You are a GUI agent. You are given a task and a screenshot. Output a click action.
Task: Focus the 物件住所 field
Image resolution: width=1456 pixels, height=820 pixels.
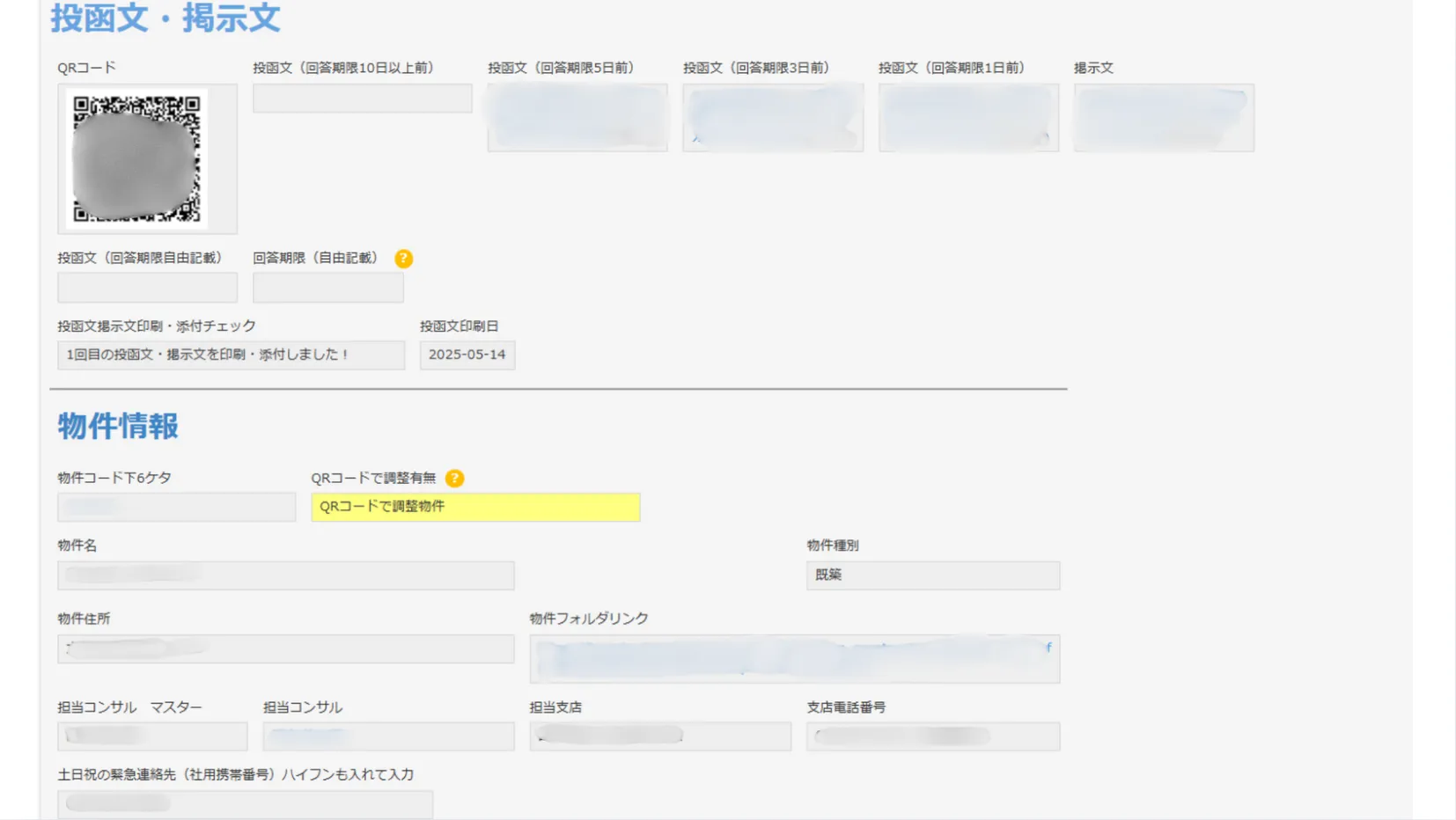coord(285,649)
